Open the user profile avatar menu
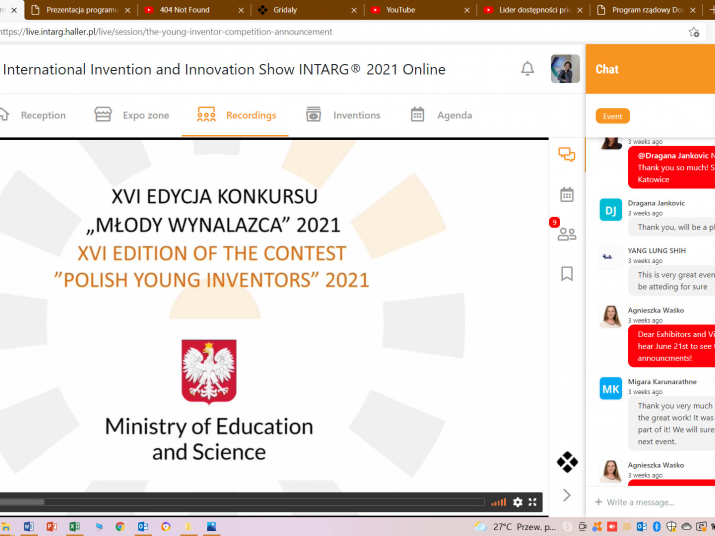Viewport: 715px width, 536px height. click(x=565, y=69)
